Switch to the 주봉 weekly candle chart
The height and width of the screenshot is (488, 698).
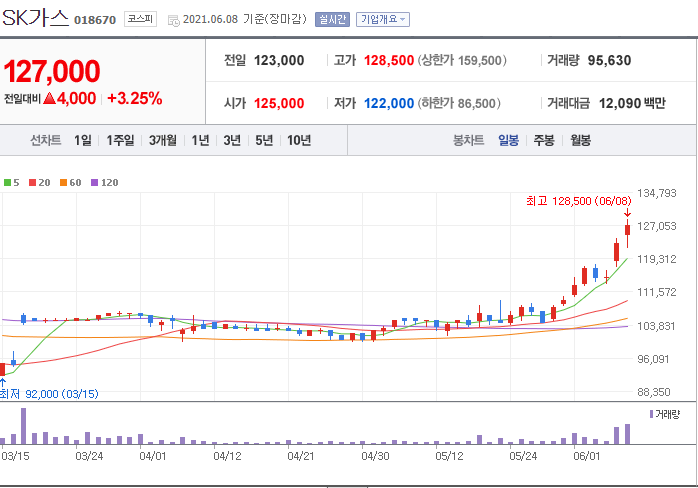(x=544, y=141)
